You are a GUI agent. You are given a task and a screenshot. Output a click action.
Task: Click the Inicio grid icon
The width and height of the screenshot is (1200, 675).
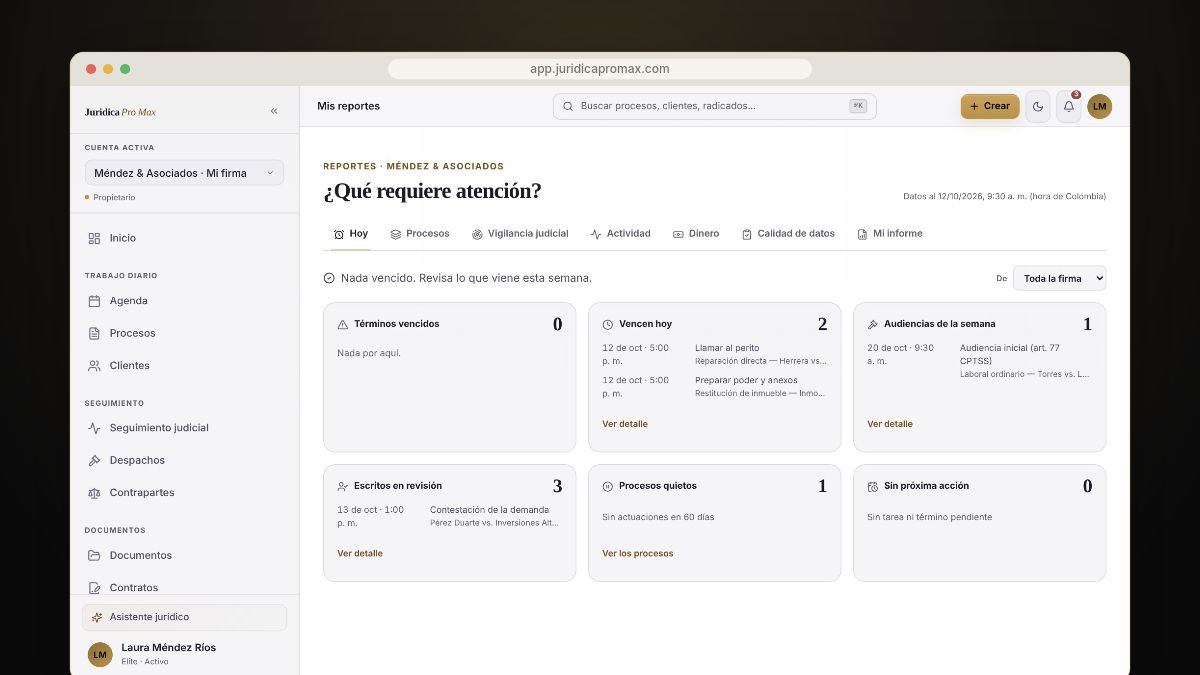click(x=94, y=238)
